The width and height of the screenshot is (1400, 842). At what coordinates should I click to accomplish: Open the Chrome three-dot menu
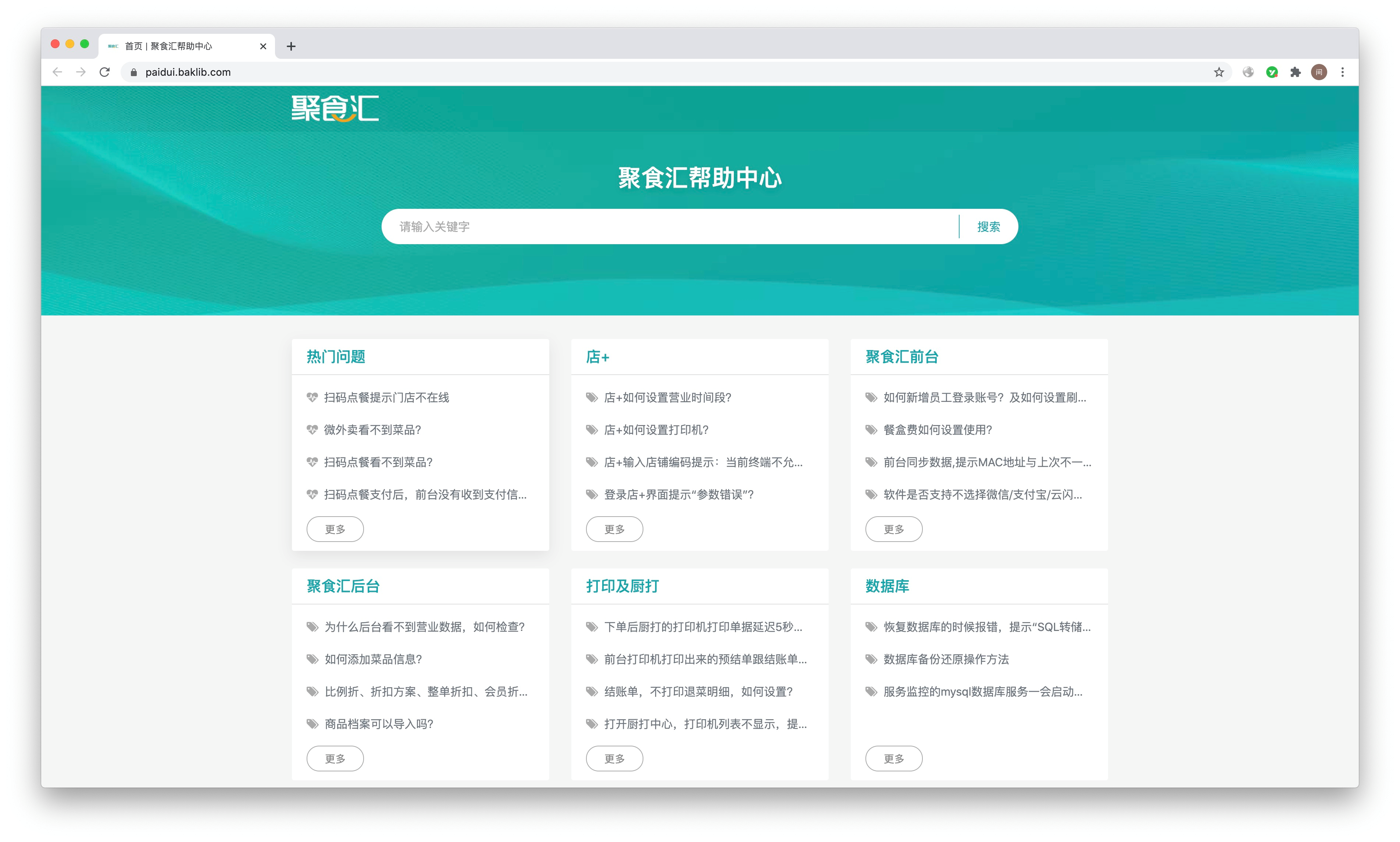pos(1342,72)
